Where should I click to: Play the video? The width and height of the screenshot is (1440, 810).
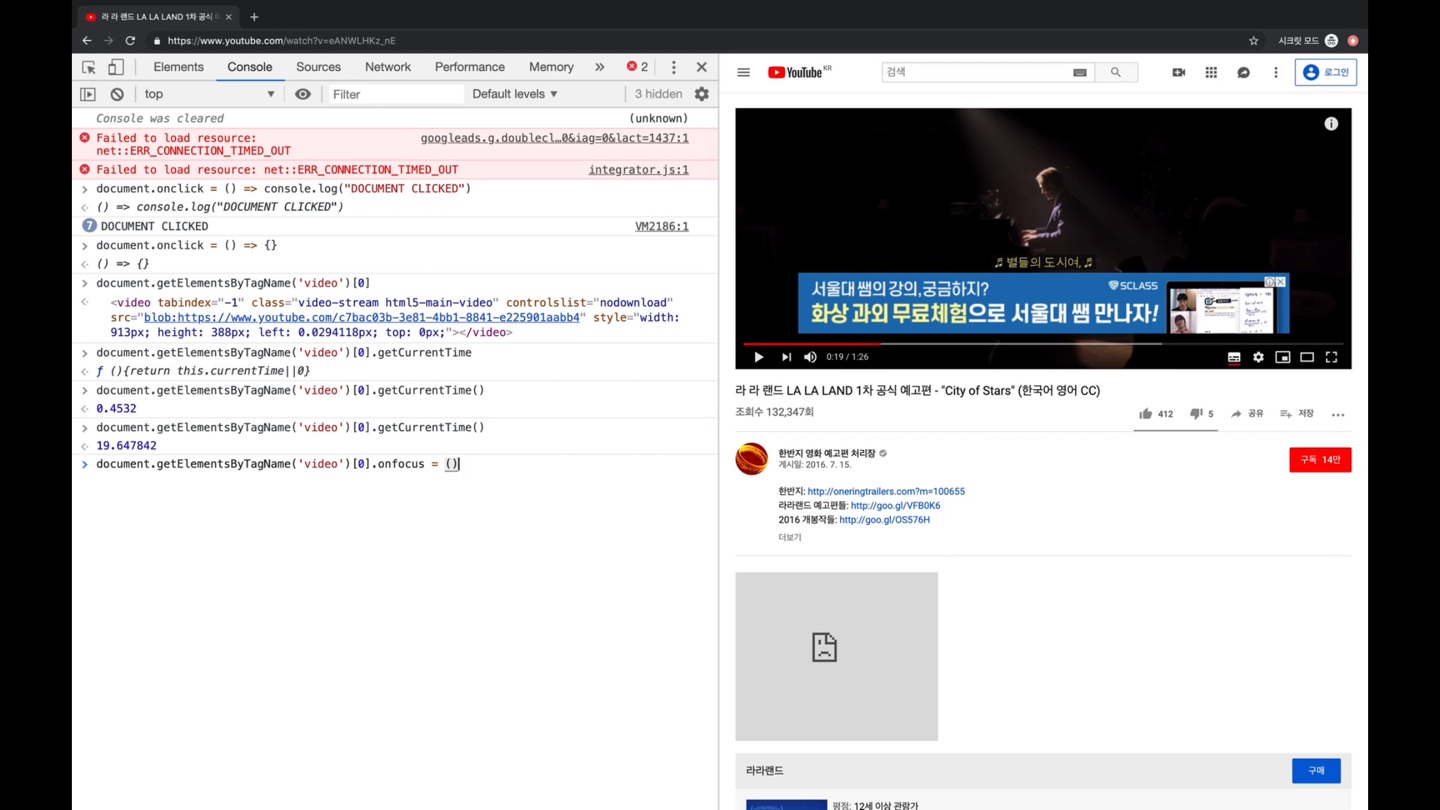[759, 357]
